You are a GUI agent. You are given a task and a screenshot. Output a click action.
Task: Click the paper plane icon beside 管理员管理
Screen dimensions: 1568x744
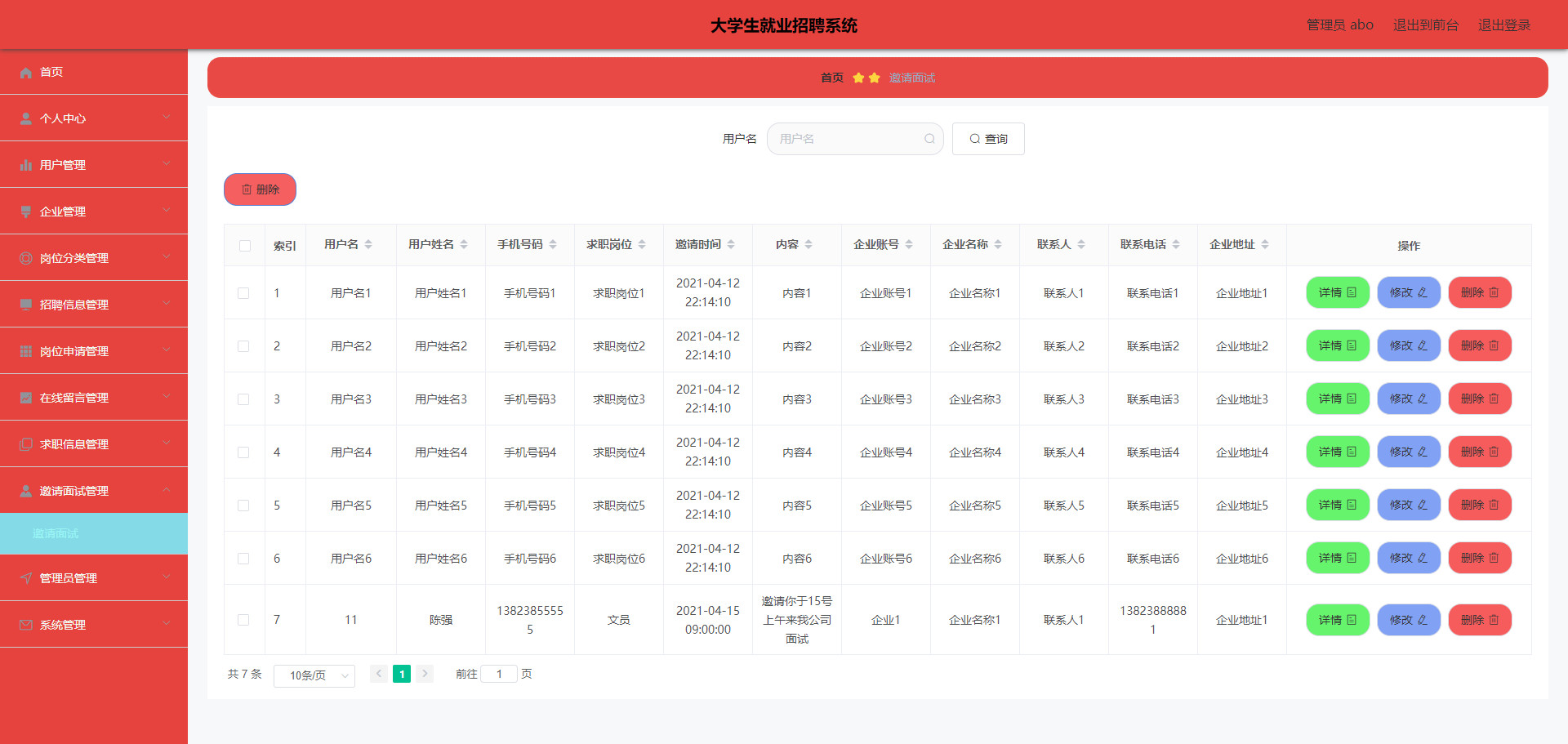pos(26,578)
